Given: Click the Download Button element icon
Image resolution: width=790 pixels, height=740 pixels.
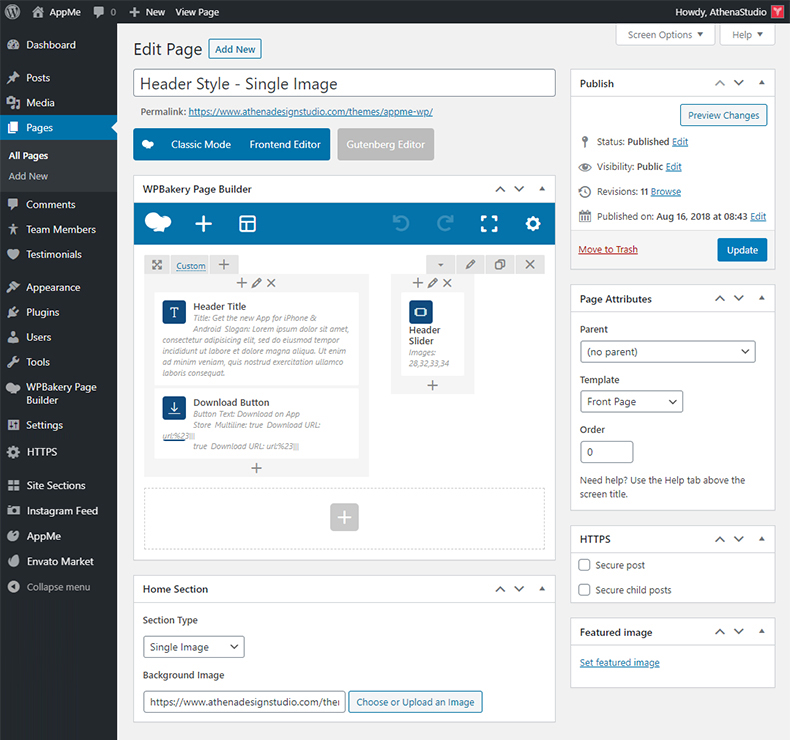Looking at the screenshot, I should point(174,408).
